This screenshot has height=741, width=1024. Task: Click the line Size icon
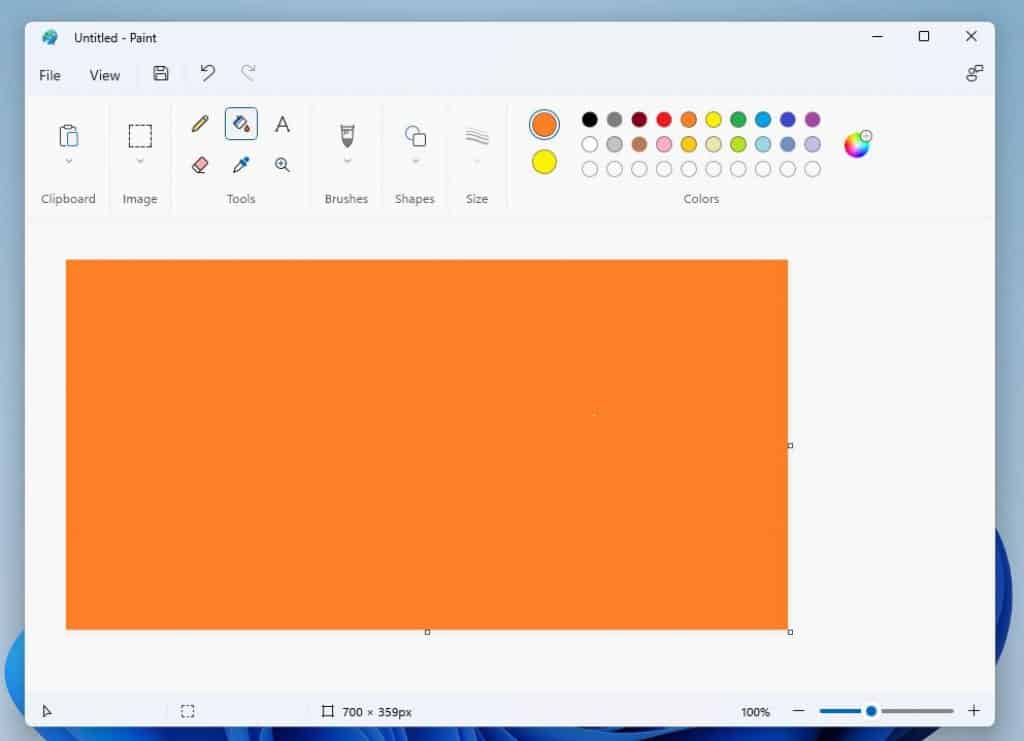point(477,136)
